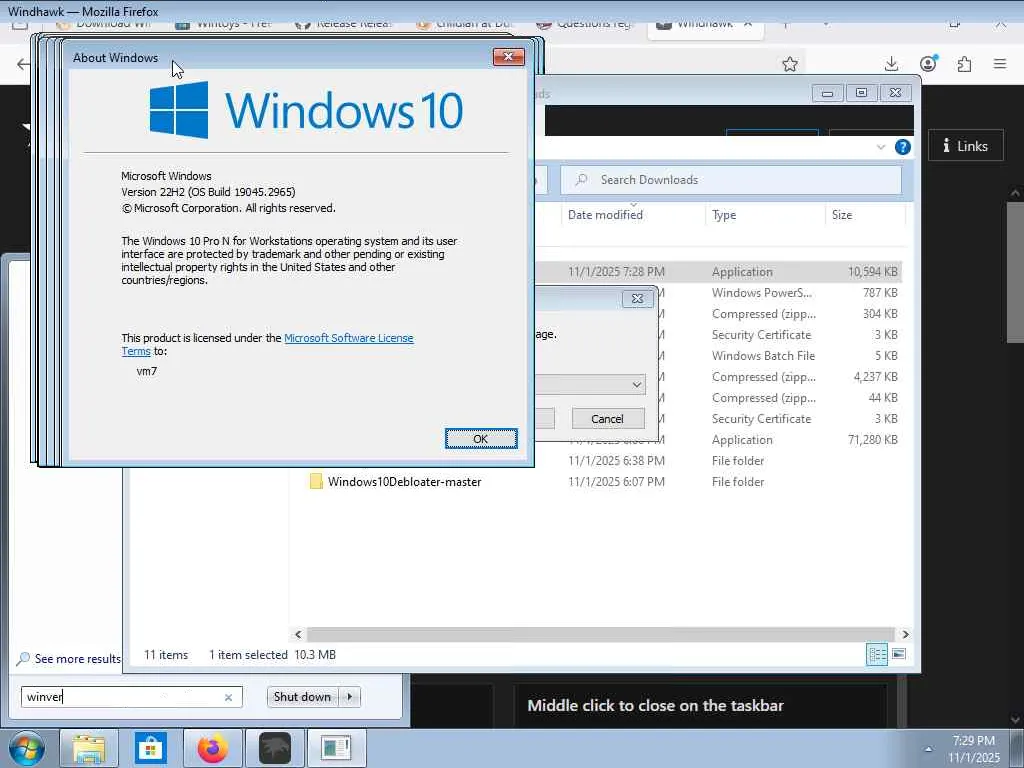Open the Firefox hamburger menu
This screenshot has height=768, width=1024.
[x=1000, y=64]
